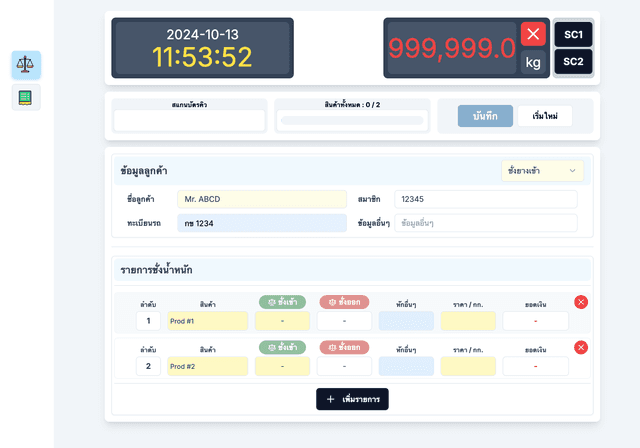Screen dimensions: 640x448
Task: Click the date 2024-10-13
Action: [x=202, y=34]
